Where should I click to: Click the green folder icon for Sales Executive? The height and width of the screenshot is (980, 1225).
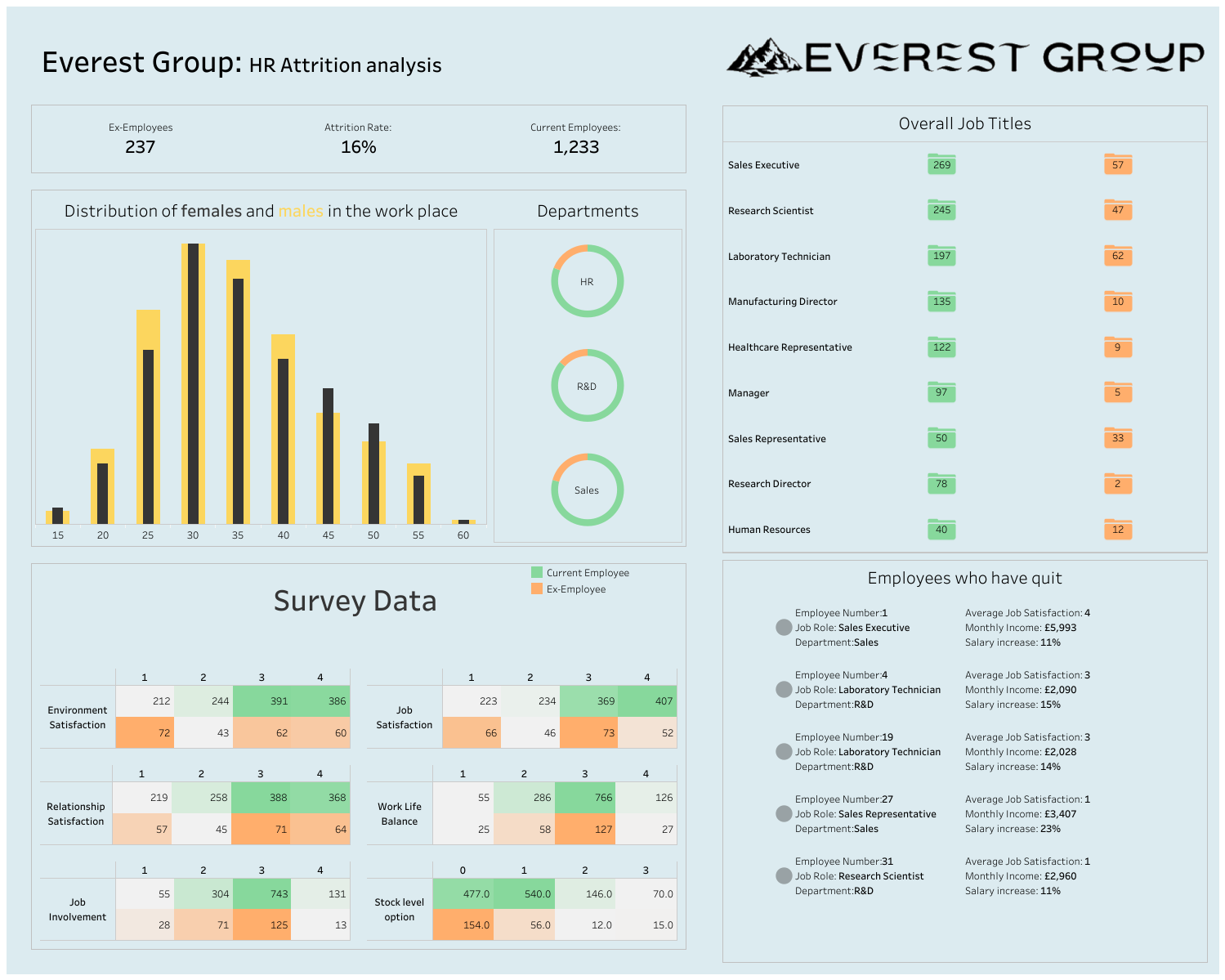[941, 164]
